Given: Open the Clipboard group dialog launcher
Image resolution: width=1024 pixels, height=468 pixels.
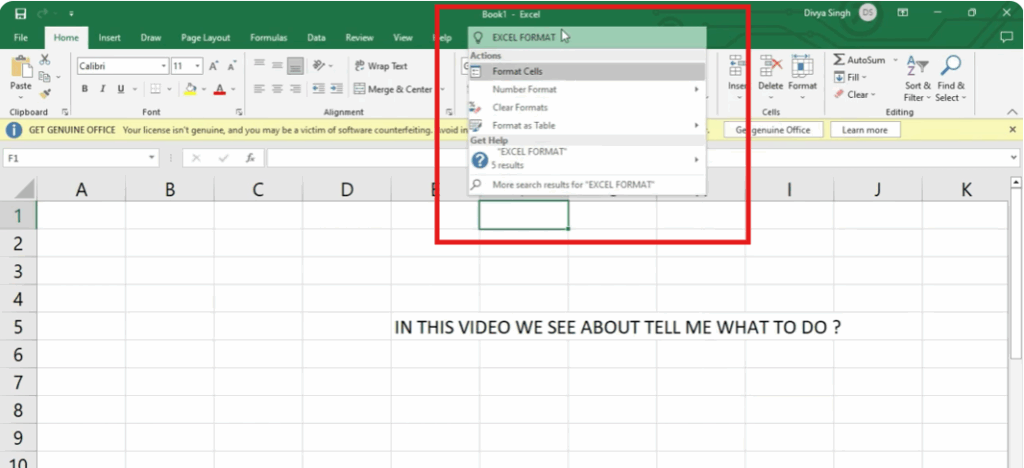Looking at the screenshot, I should 65,112.
